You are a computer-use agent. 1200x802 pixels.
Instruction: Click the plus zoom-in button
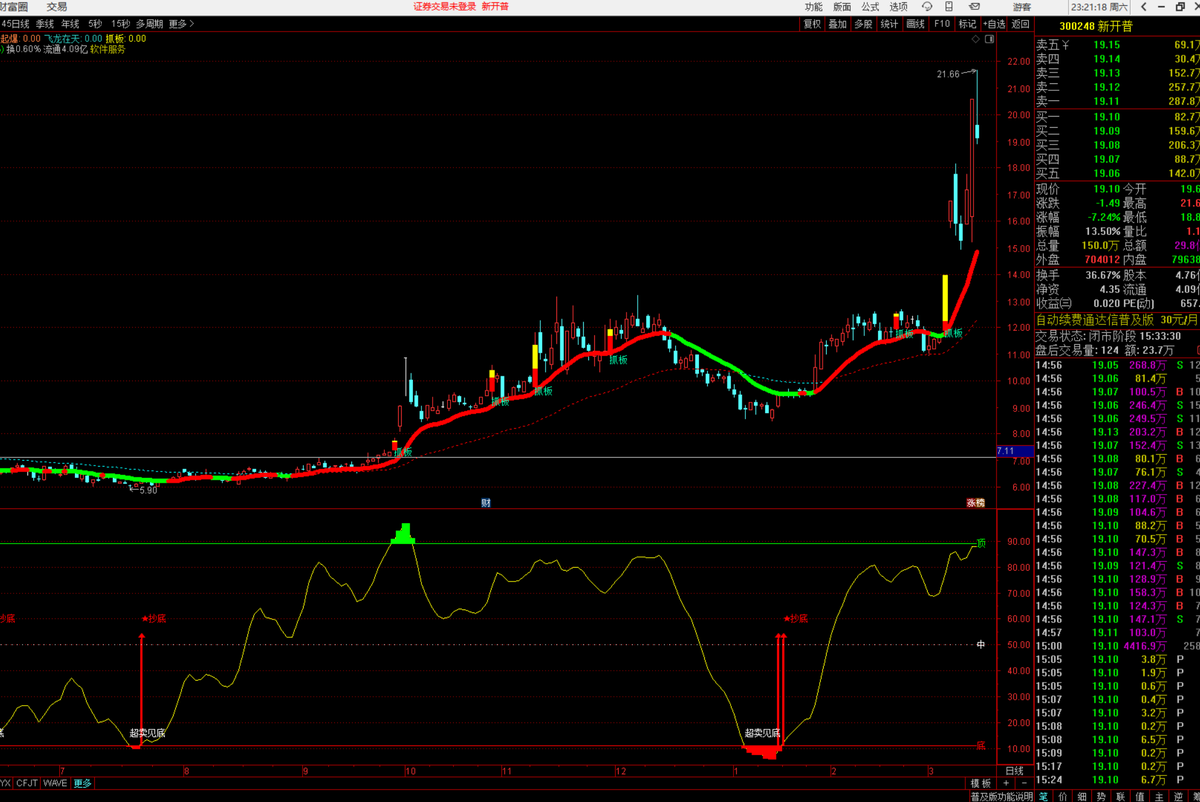[x=1006, y=783]
